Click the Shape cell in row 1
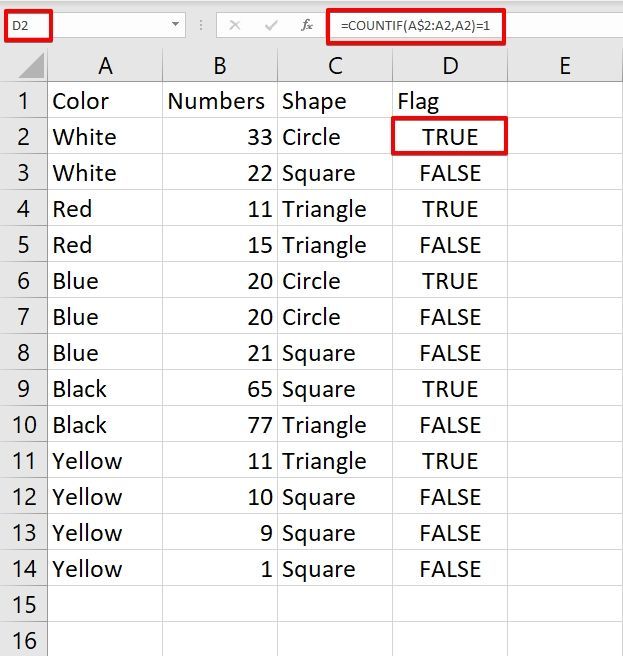623x656 pixels. (335, 101)
